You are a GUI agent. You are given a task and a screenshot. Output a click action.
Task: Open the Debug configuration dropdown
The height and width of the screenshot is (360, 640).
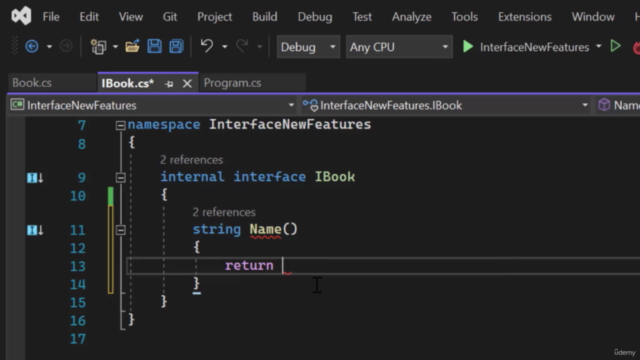pyautogui.click(x=308, y=47)
